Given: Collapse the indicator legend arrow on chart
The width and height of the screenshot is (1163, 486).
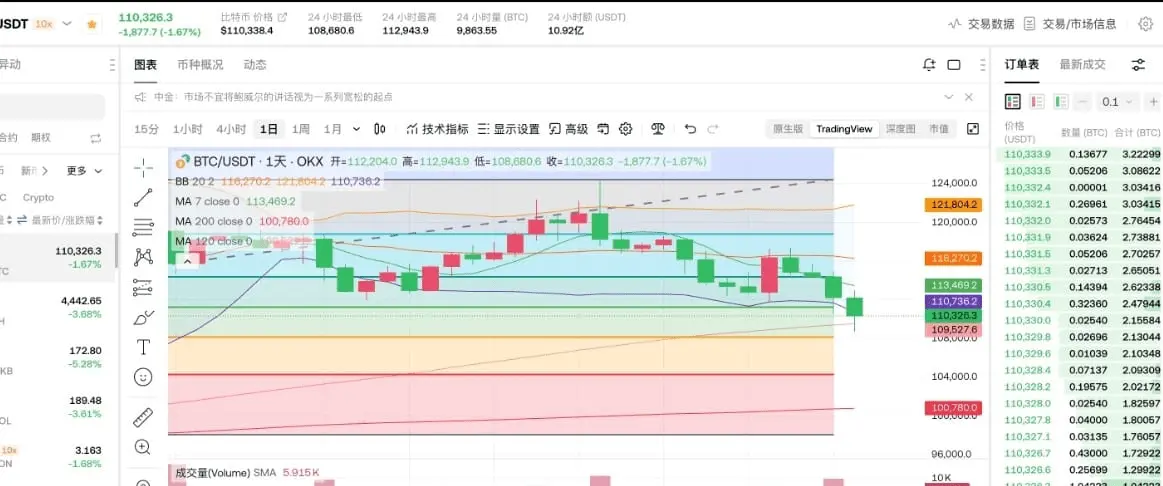Looking at the screenshot, I should 188,260.
